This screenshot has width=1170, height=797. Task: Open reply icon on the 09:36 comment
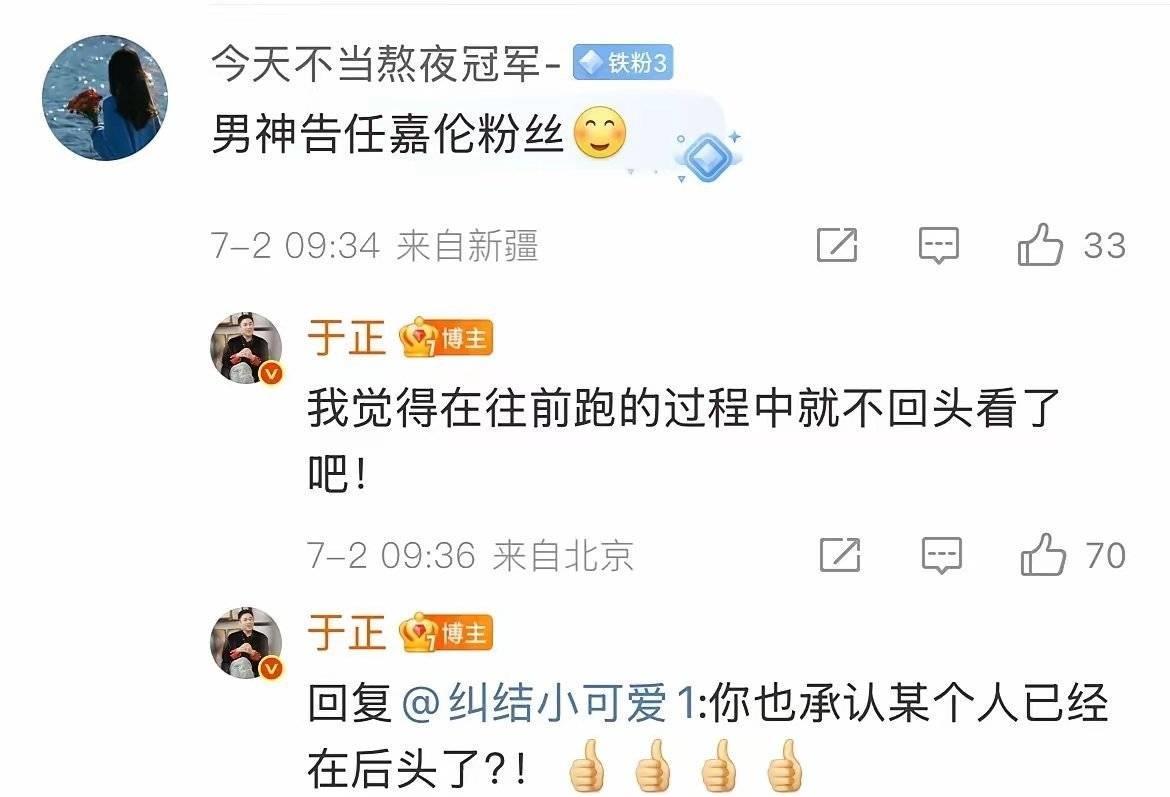(942, 554)
